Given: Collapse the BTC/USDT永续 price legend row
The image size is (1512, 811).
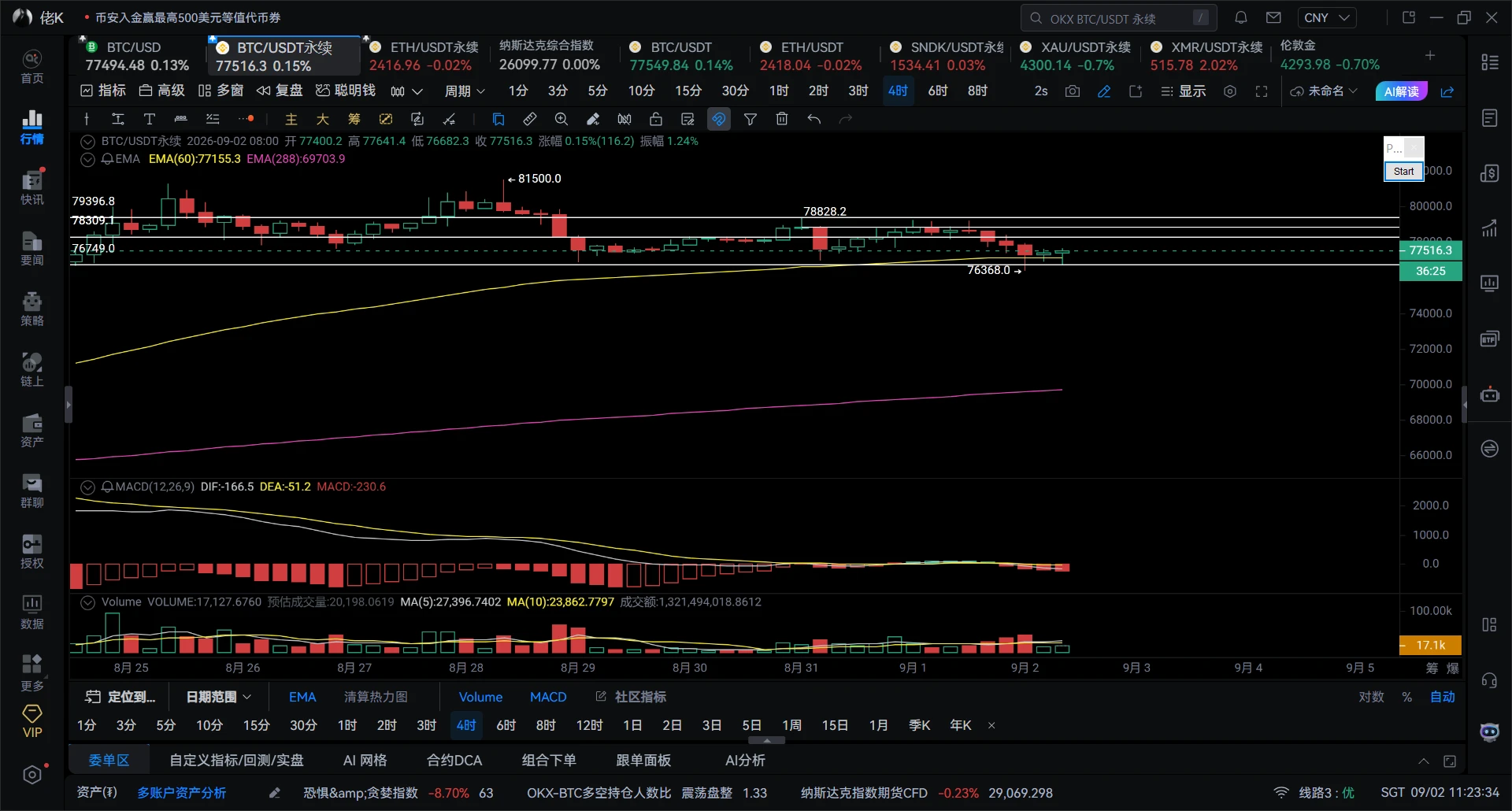Looking at the screenshot, I should 87,142.
